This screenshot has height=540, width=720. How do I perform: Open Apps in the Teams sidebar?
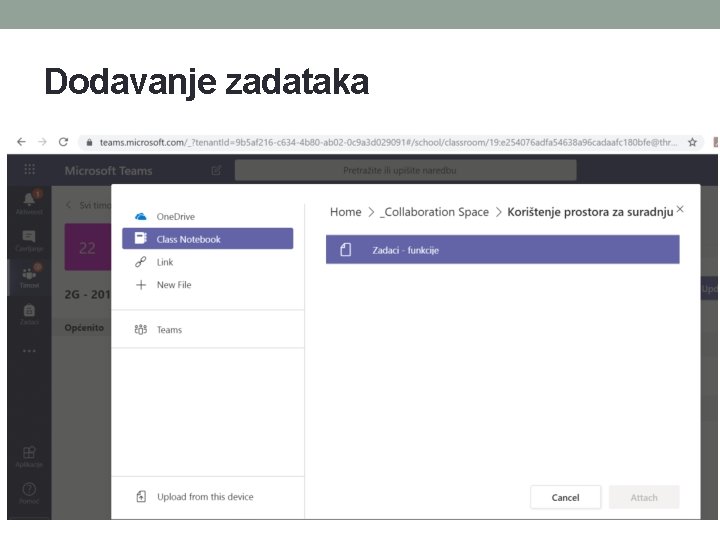click(29, 457)
